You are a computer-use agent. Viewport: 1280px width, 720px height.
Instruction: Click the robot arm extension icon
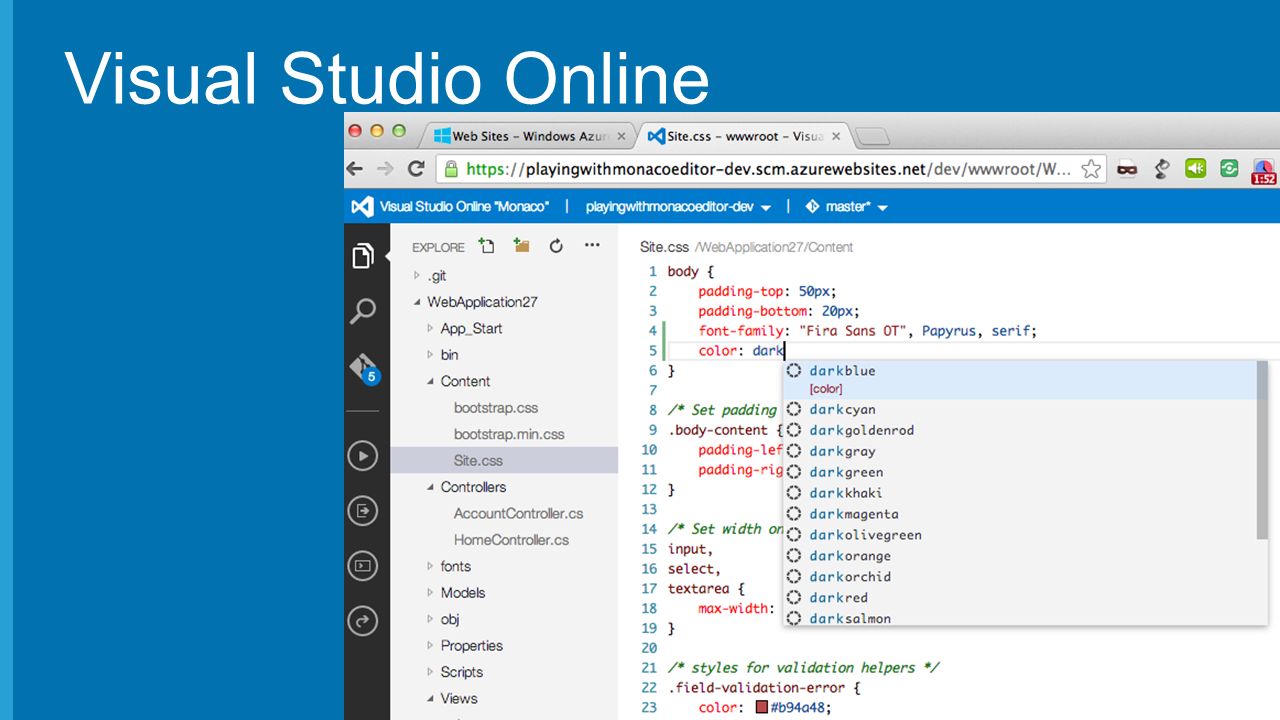(1161, 169)
